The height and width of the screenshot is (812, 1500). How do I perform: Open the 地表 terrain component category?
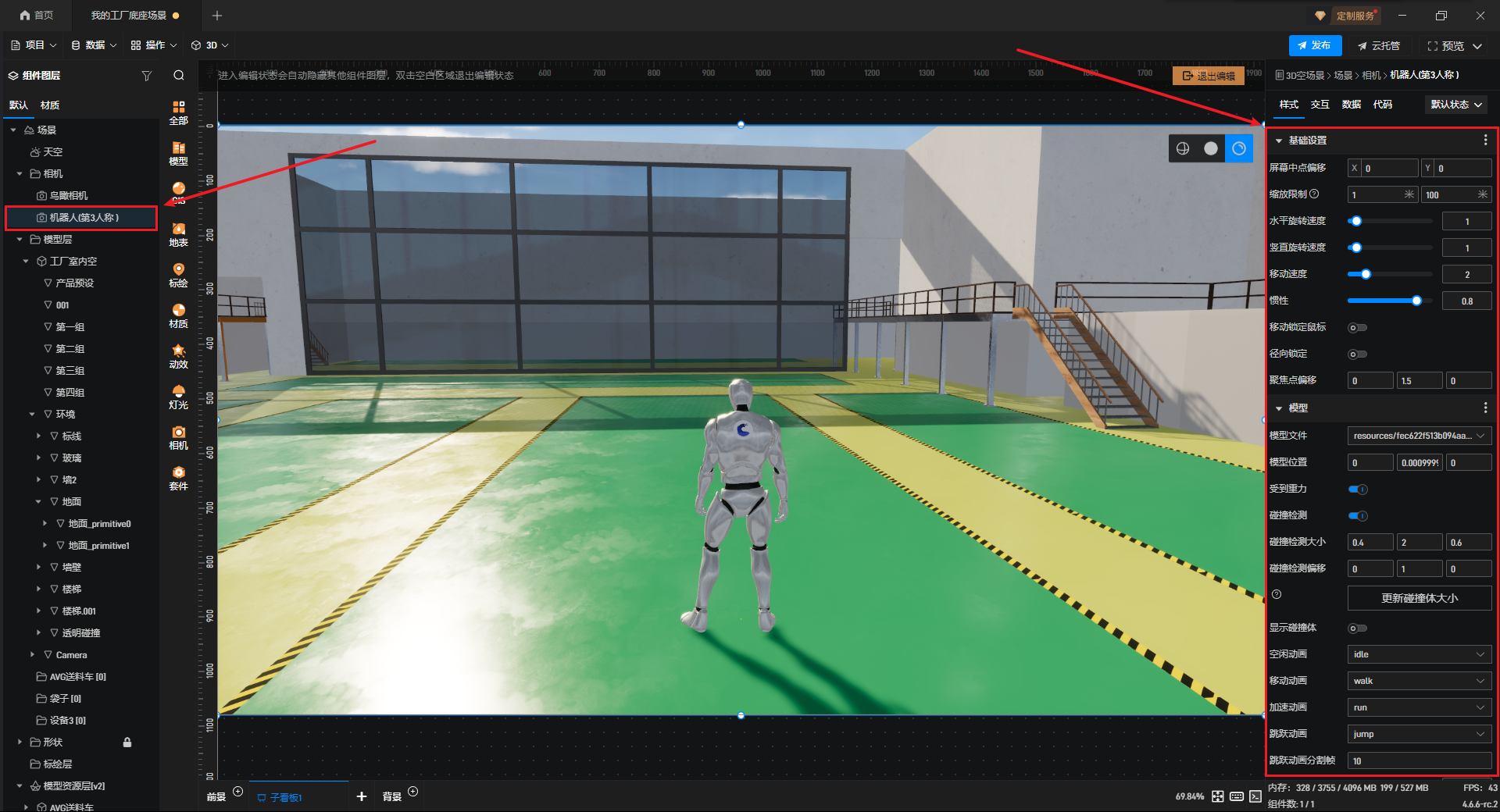pos(179,234)
